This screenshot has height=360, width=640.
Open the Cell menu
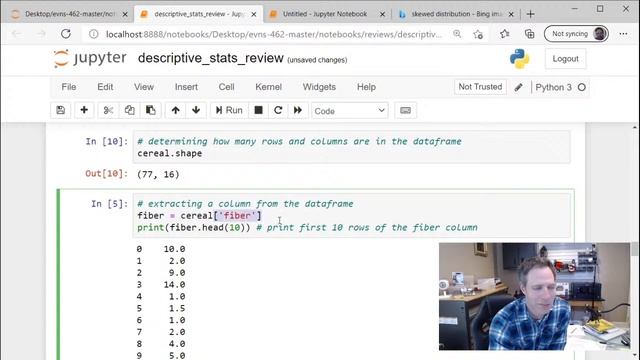coord(226,87)
